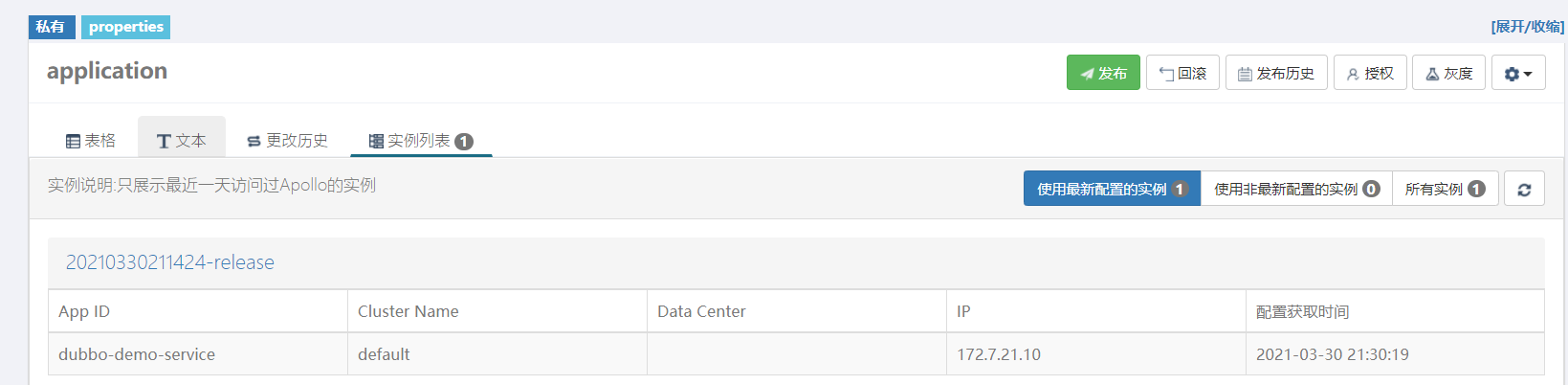
Task: Collapse the application namespace header
Action: click(107, 71)
